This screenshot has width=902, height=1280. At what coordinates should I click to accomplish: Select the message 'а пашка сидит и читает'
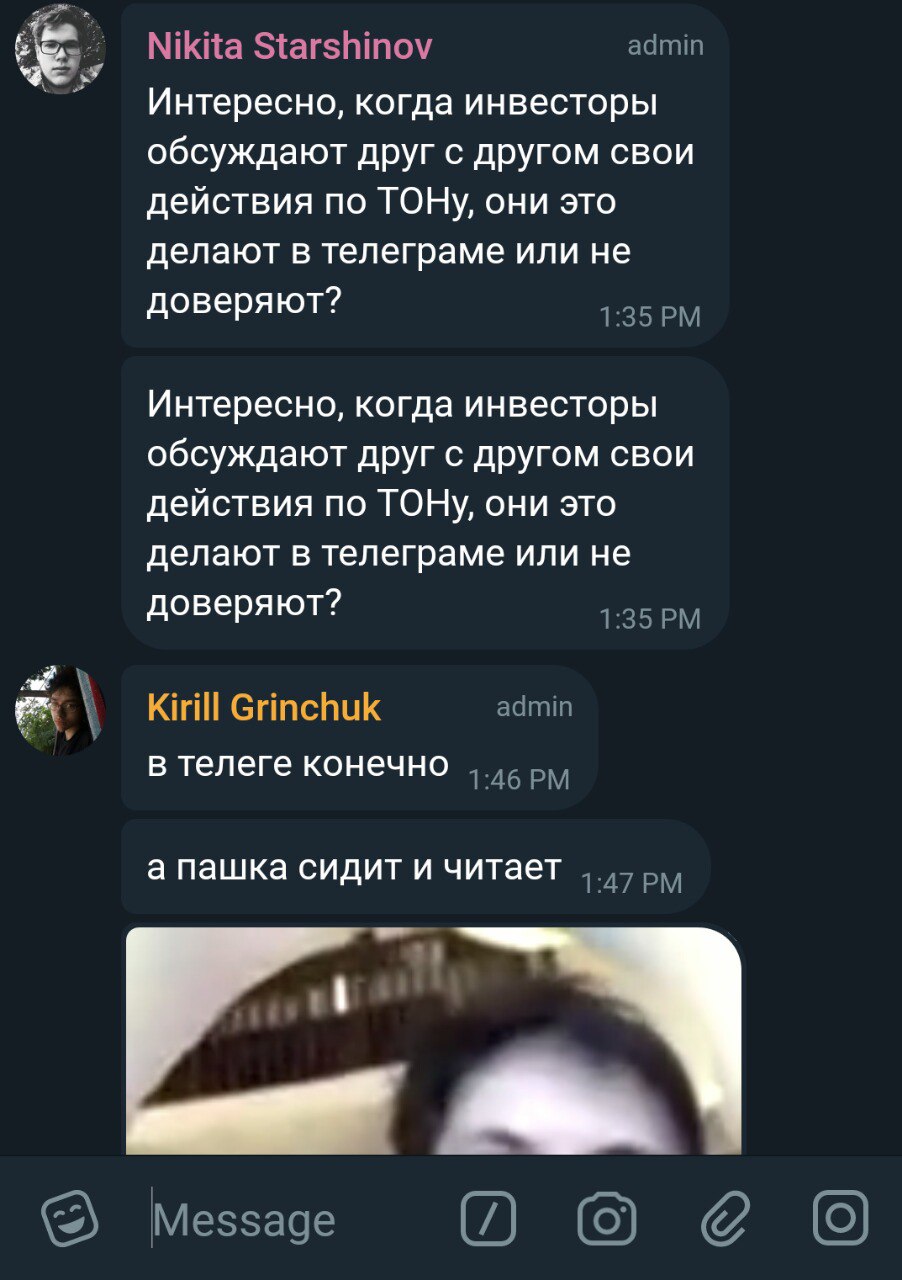(416, 867)
